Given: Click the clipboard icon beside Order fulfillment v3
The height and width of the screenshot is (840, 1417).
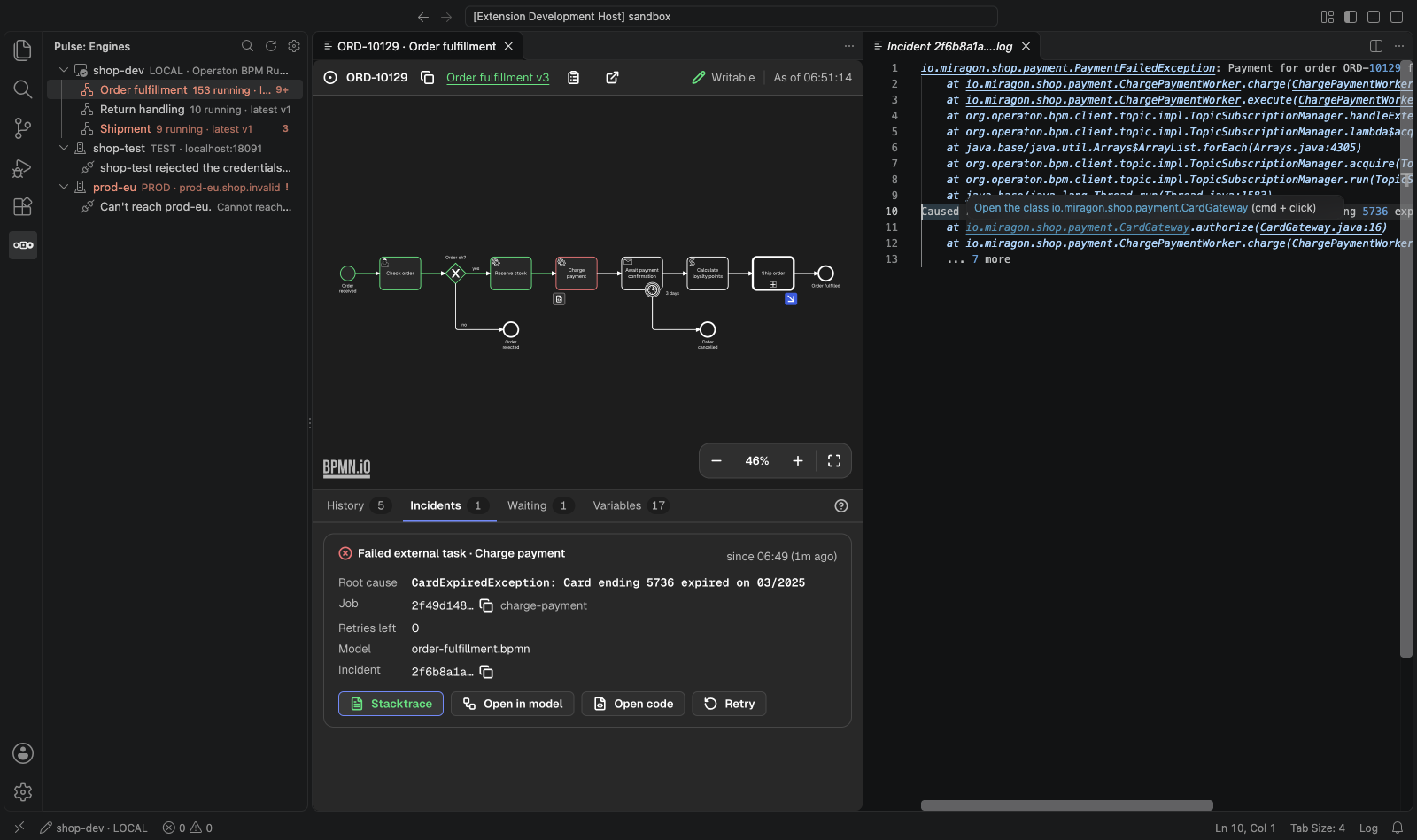Looking at the screenshot, I should (573, 78).
